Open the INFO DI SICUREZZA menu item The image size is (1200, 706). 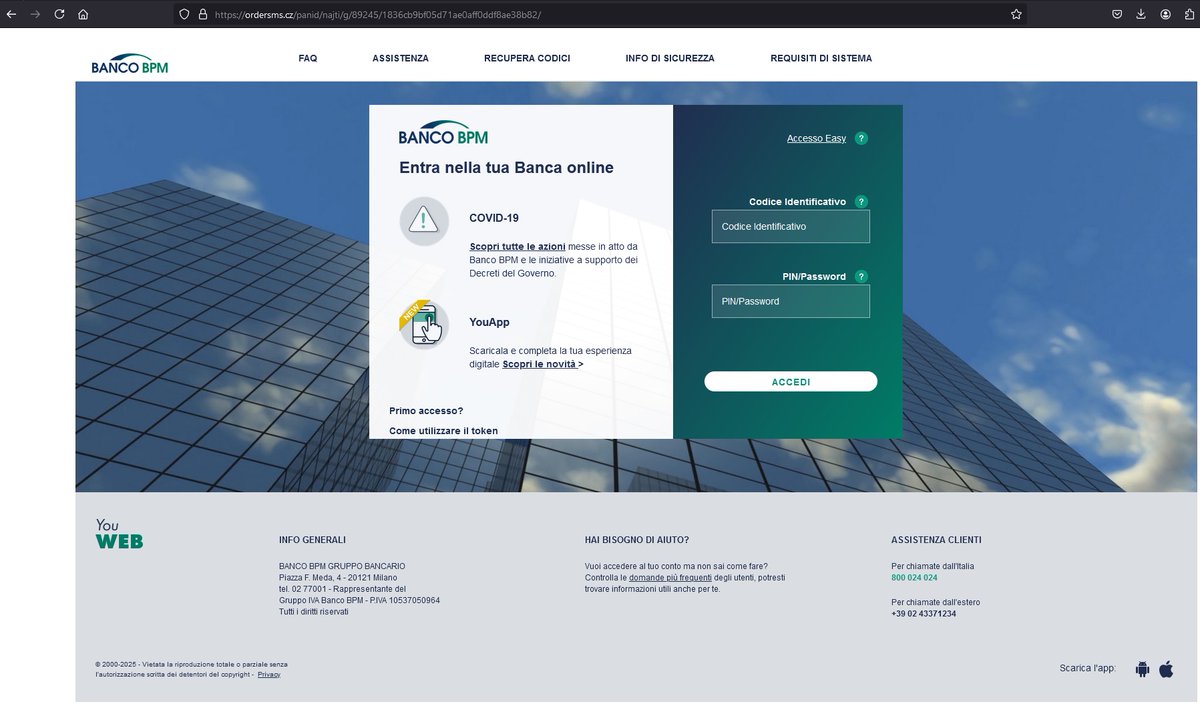670,58
